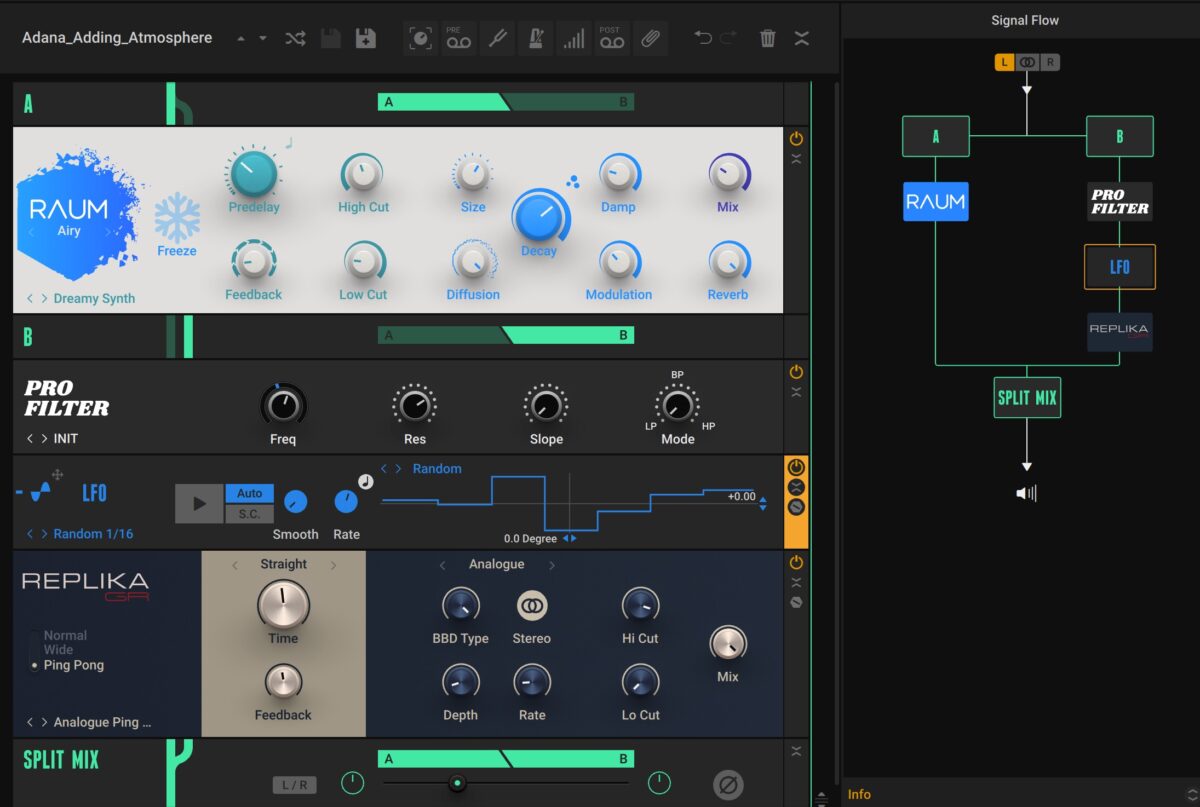Select Ping Pong mode in Replika

coord(73,665)
